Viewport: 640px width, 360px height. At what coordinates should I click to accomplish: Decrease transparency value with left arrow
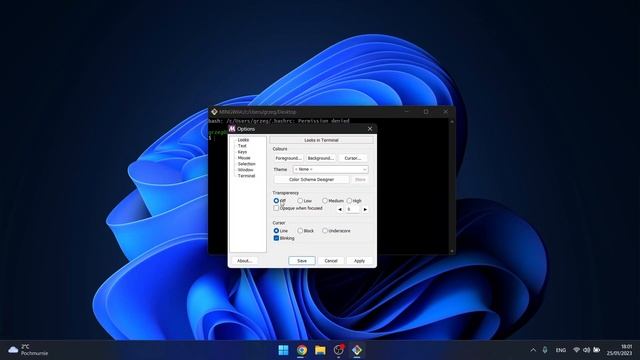tap(340, 209)
